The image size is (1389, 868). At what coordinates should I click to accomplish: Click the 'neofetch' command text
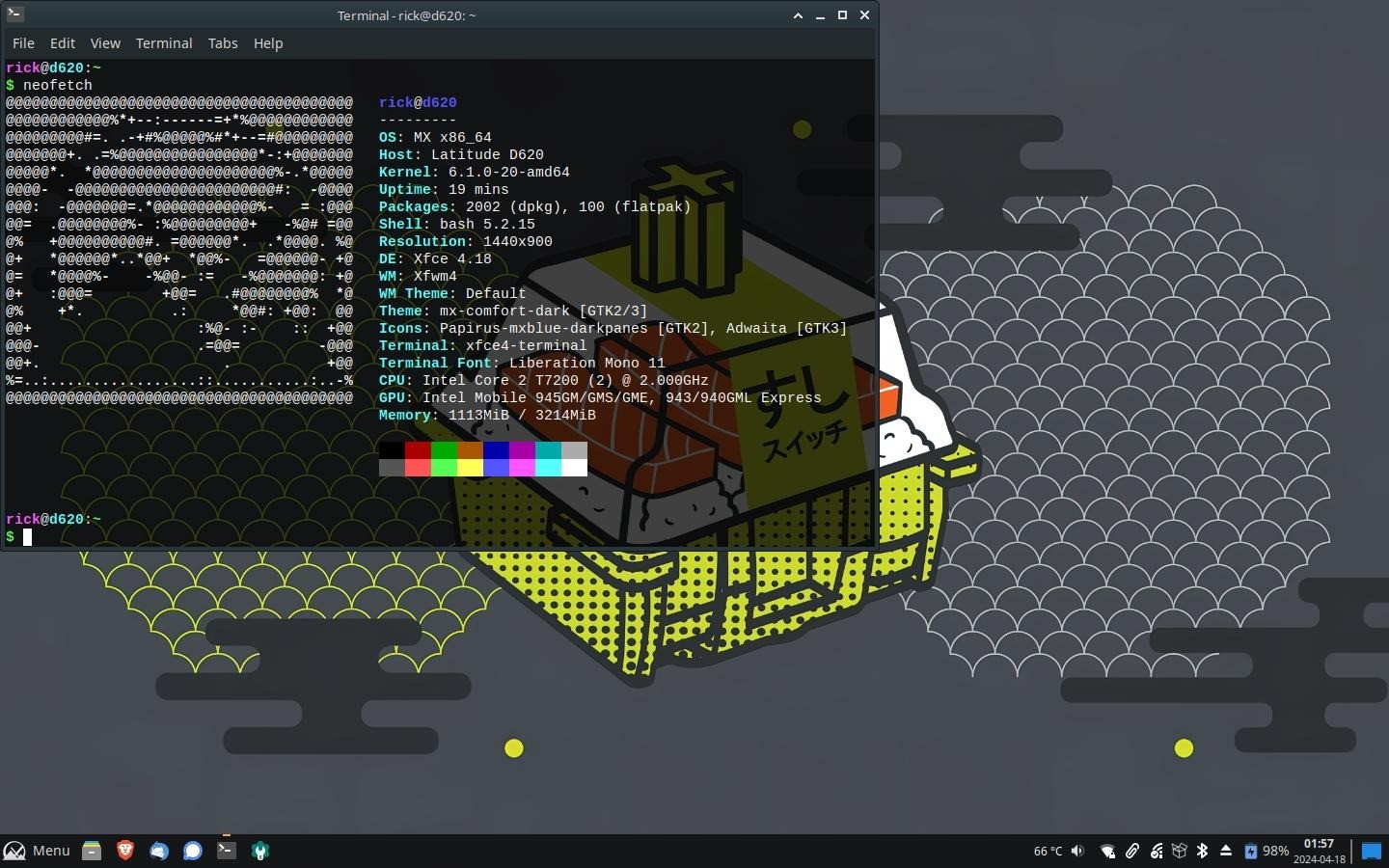tap(58, 85)
